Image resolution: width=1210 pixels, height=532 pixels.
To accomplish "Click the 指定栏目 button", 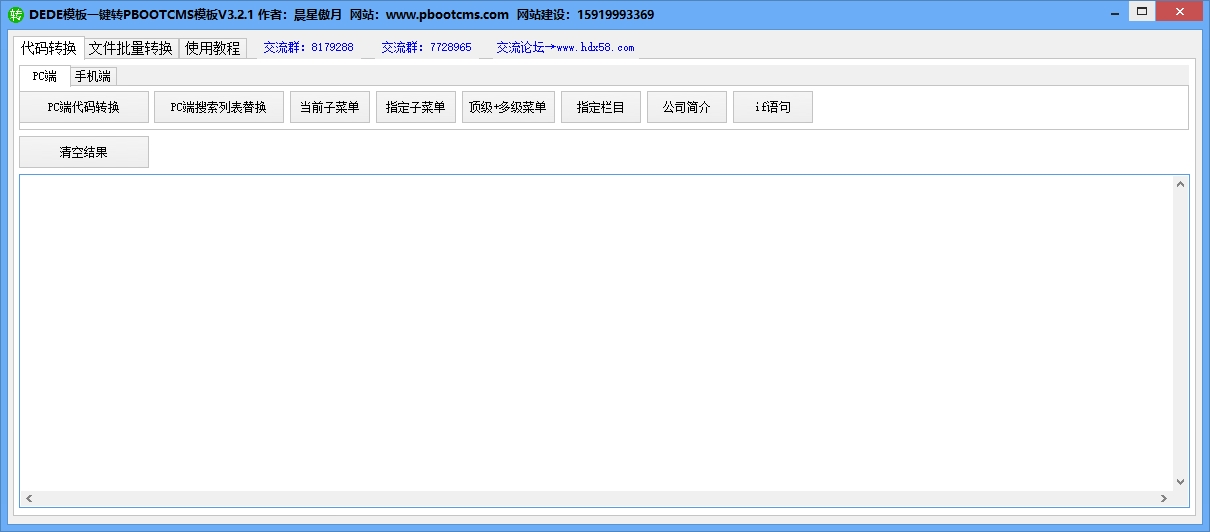I will pyautogui.click(x=601, y=108).
